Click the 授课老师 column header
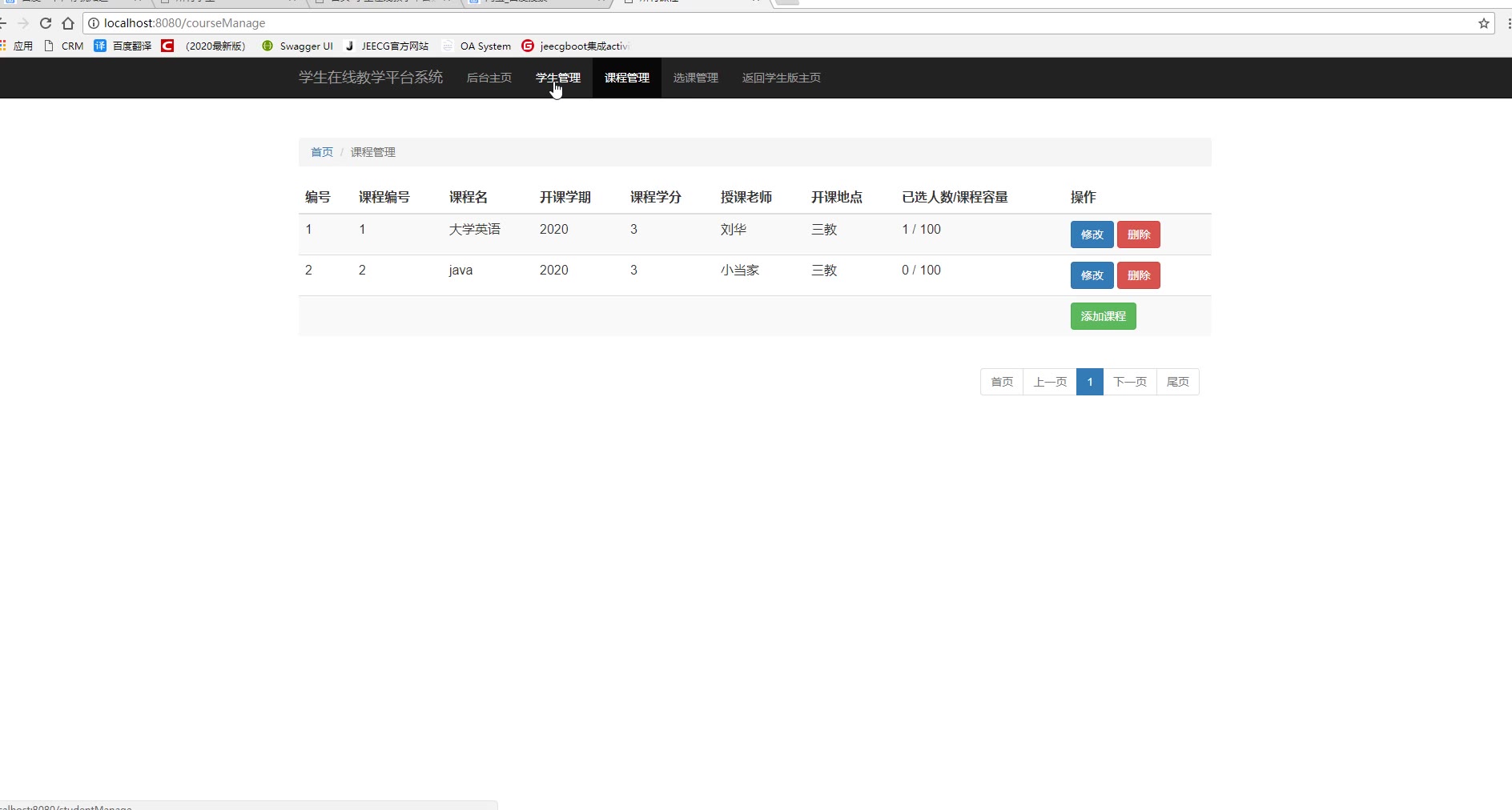The height and width of the screenshot is (810, 1512). pos(746,197)
